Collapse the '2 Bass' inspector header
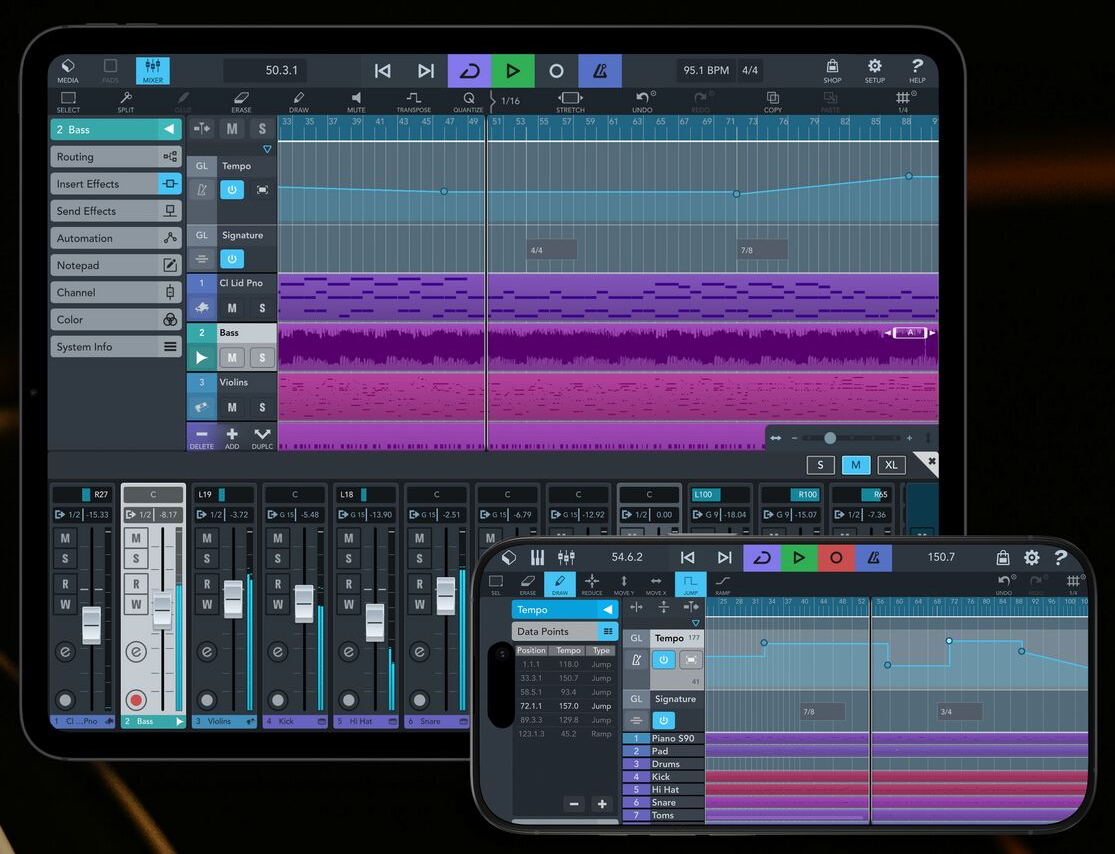Image resolution: width=1115 pixels, height=854 pixels. (x=169, y=129)
